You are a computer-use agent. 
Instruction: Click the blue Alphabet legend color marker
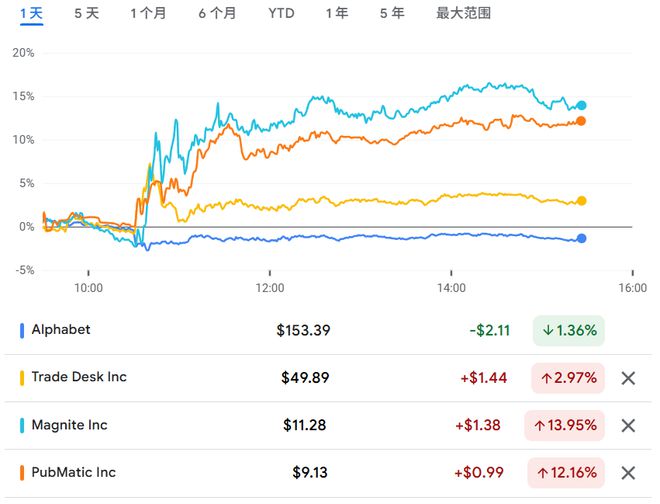[22, 330]
